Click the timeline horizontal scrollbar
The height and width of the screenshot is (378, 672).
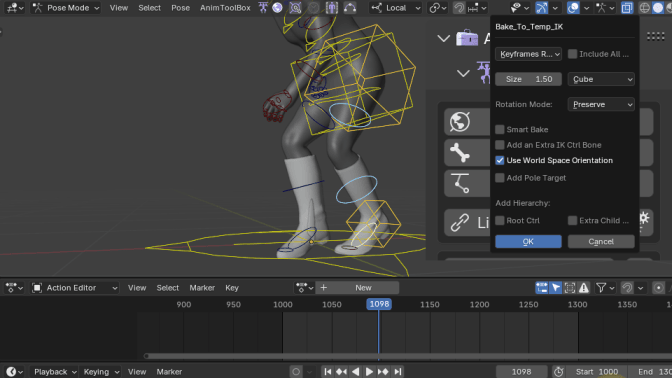tap(407, 356)
